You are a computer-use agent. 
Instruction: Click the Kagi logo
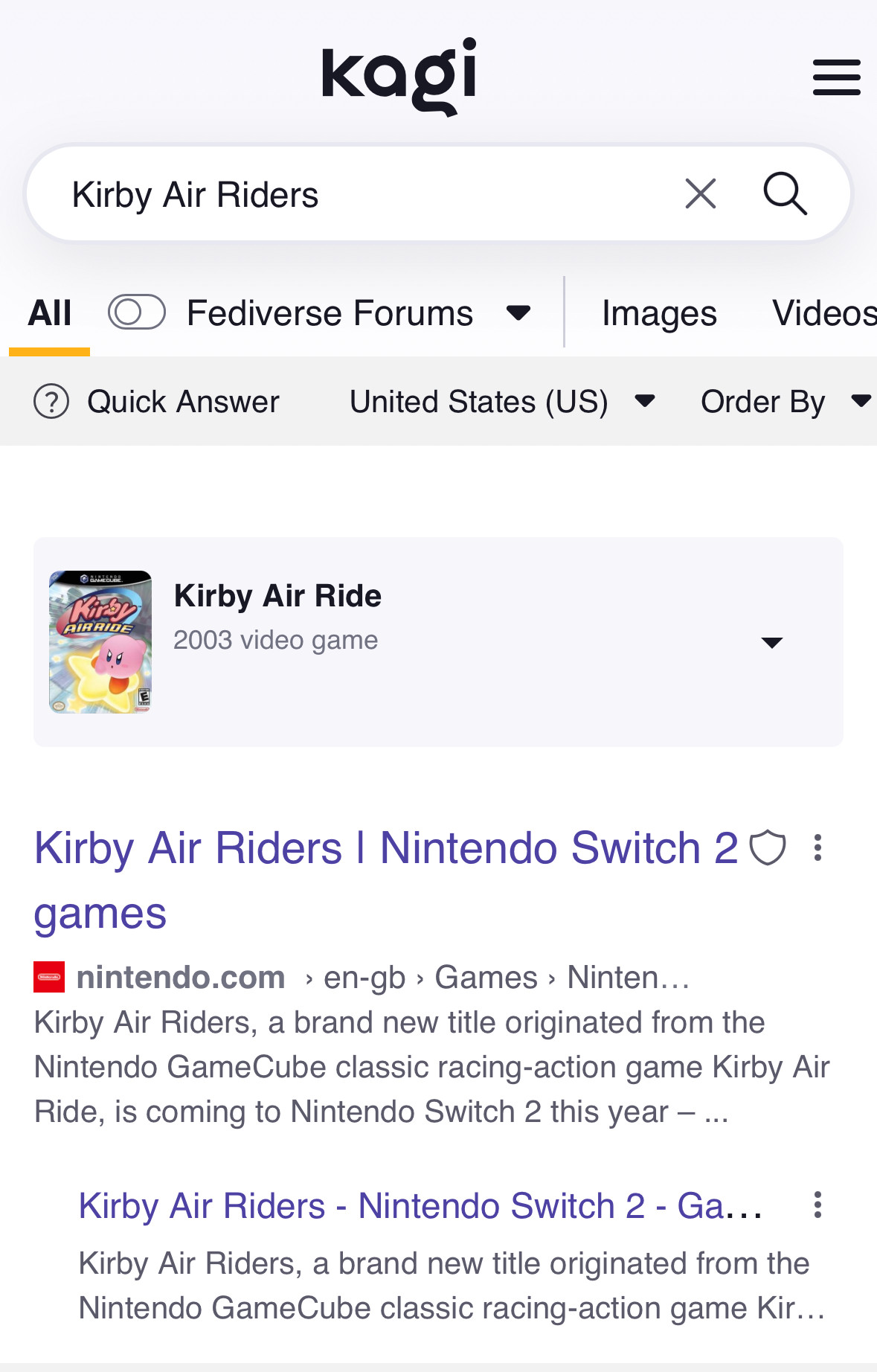399,76
